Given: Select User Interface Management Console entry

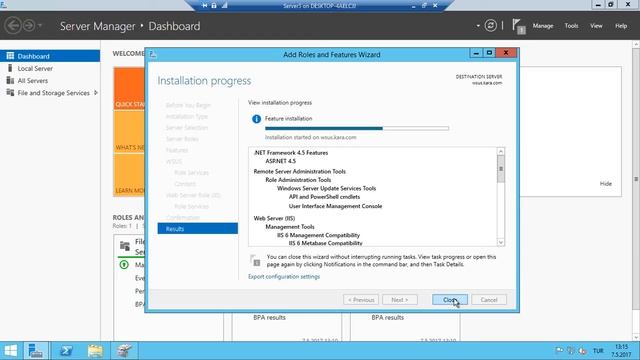Looking at the screenshot, I should (x=336, y=206).
